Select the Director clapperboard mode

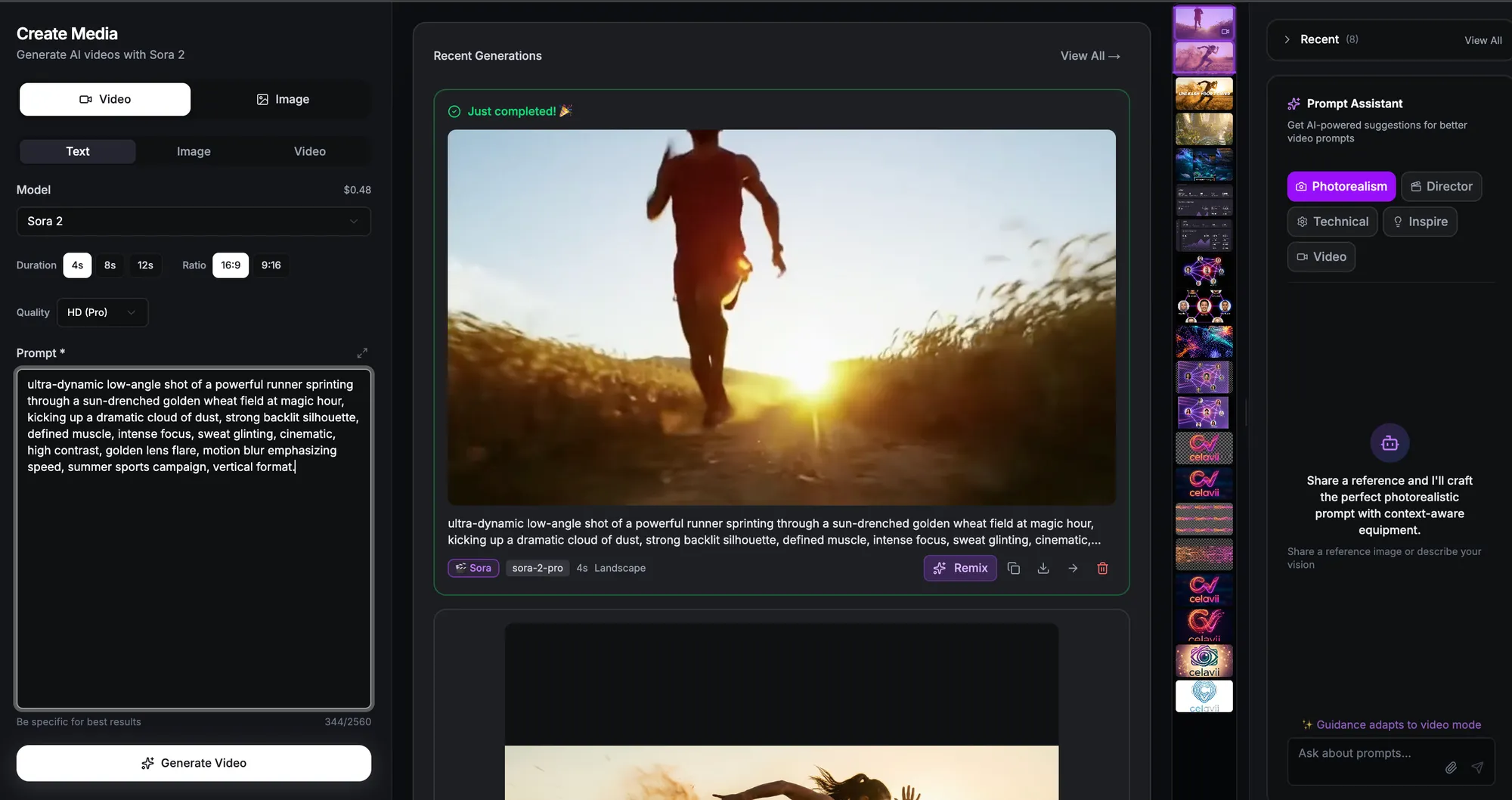point(1441,186)
